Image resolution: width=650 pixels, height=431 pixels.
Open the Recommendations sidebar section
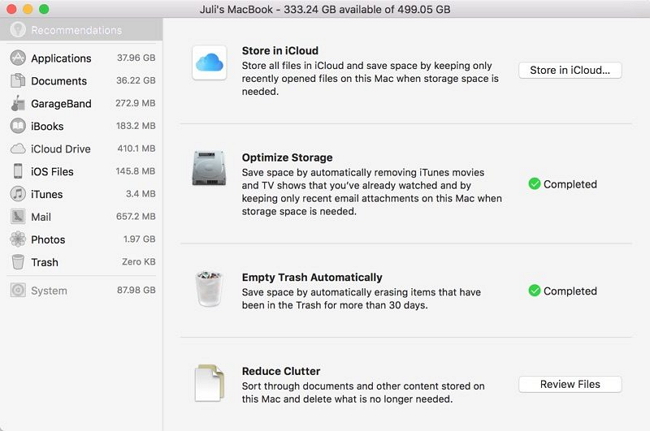pyautogui.click(x=81, y=30)
